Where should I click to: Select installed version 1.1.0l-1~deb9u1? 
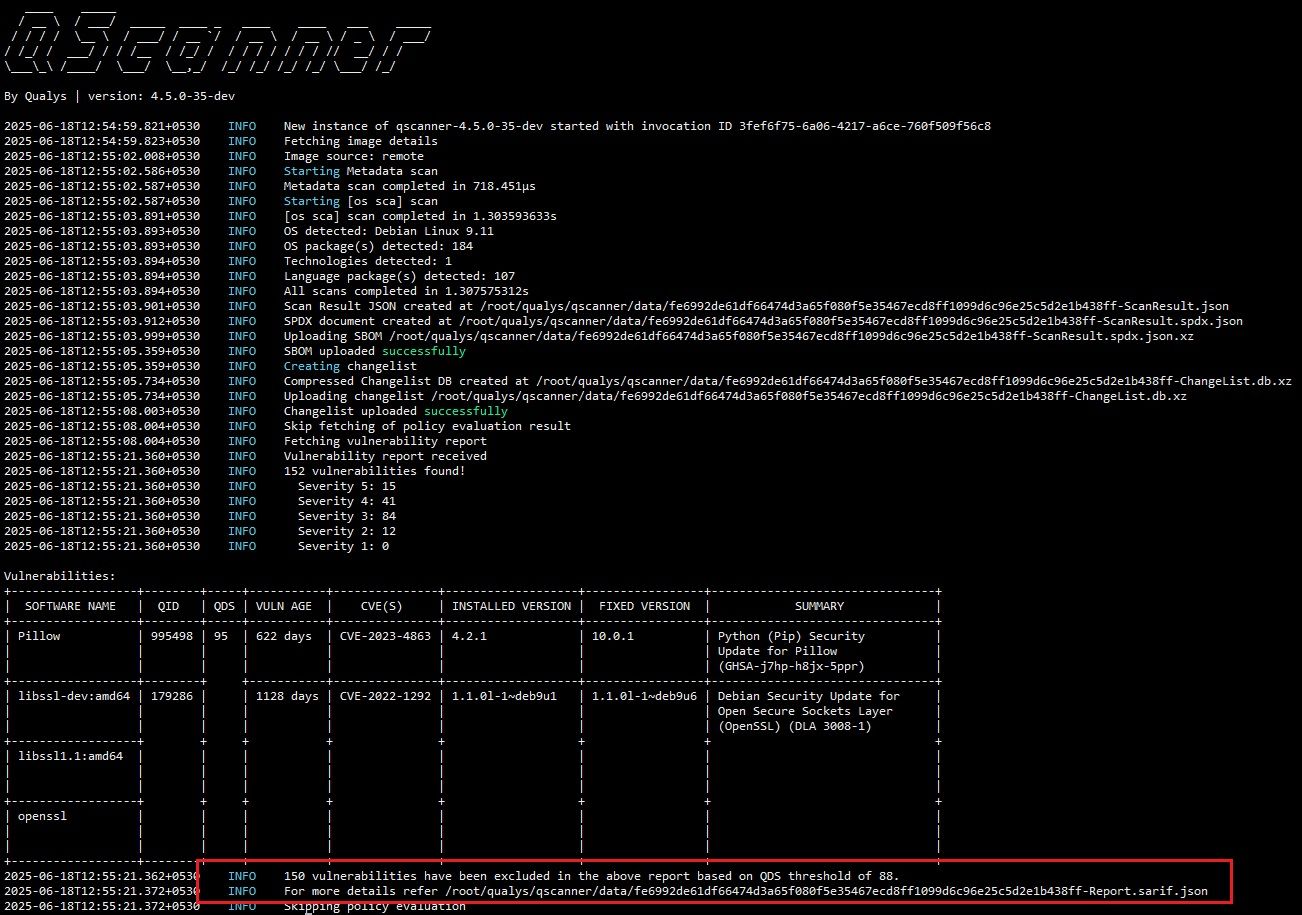pos(504,696)
